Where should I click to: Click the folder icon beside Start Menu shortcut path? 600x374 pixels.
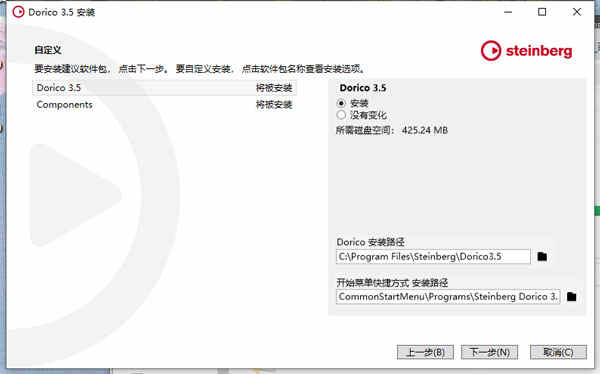pos(571,297)
